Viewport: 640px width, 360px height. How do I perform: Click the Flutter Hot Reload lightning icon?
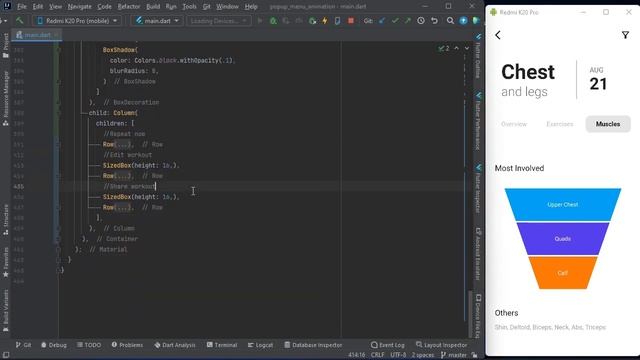tap(325, 20)
